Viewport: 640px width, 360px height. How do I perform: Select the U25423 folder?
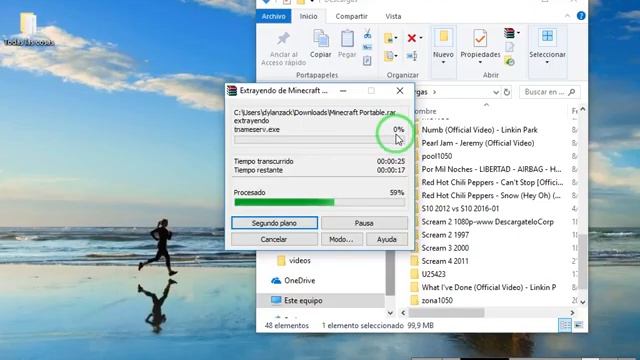[433, 274]
